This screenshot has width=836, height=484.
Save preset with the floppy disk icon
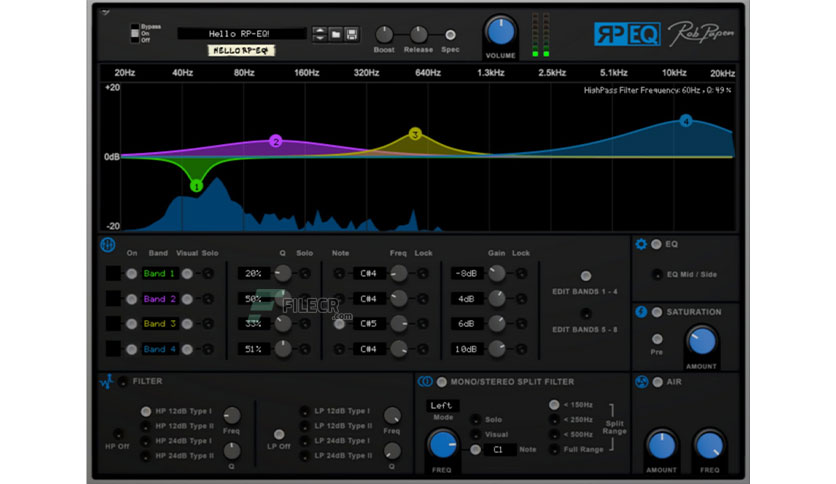pos(351,35)
